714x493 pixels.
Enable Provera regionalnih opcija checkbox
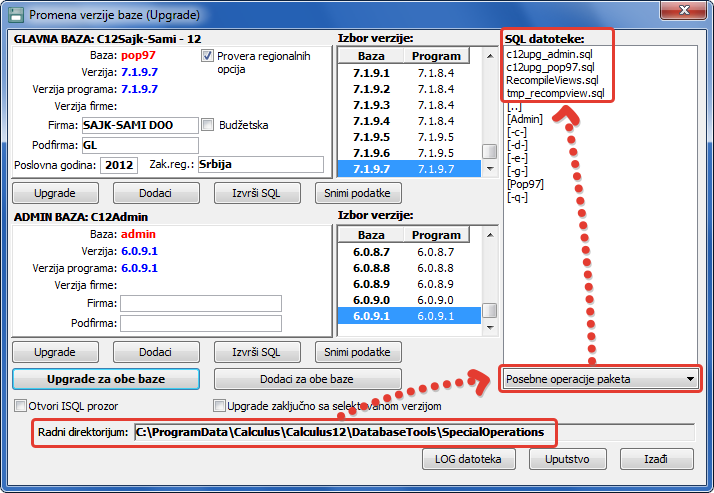click(x=208, y=56)
